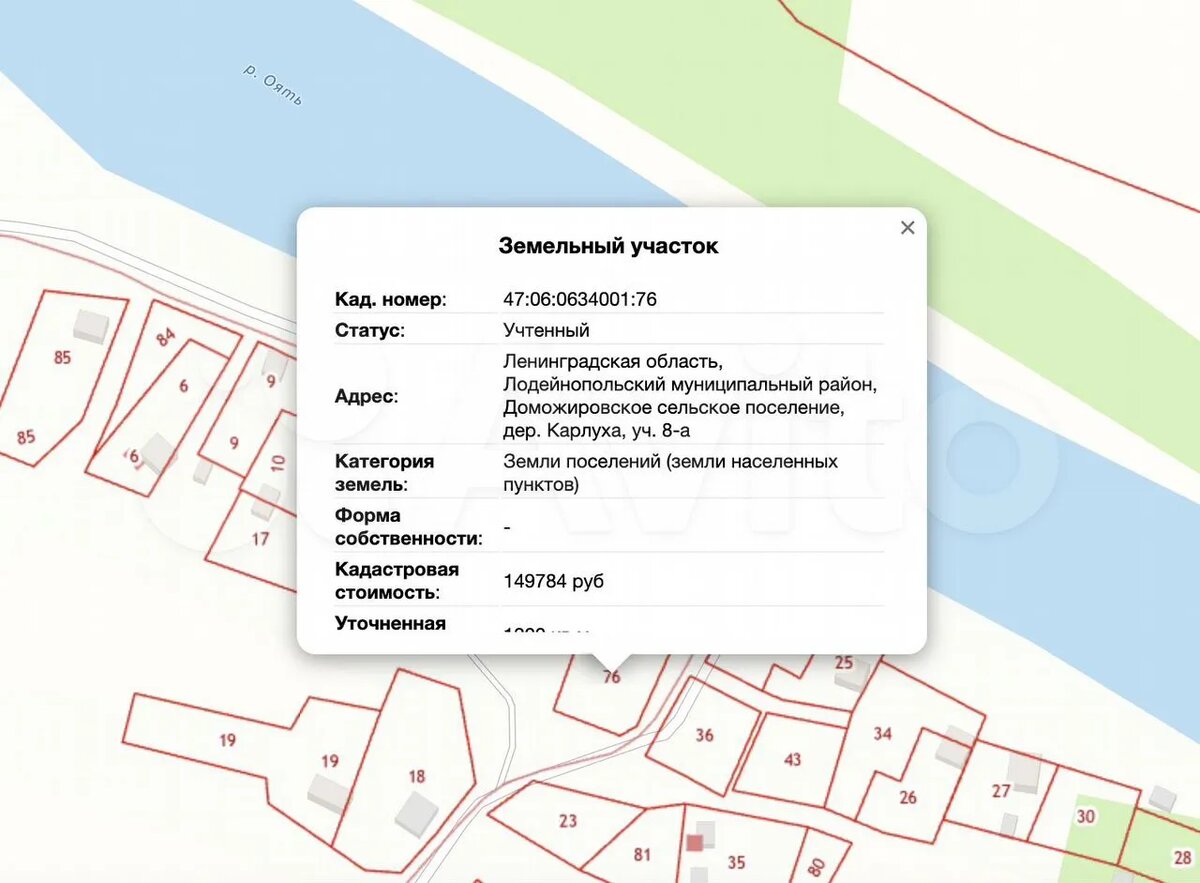Select parcel 34 on the map
This screenshot has height=883, width=1200.
882,734
